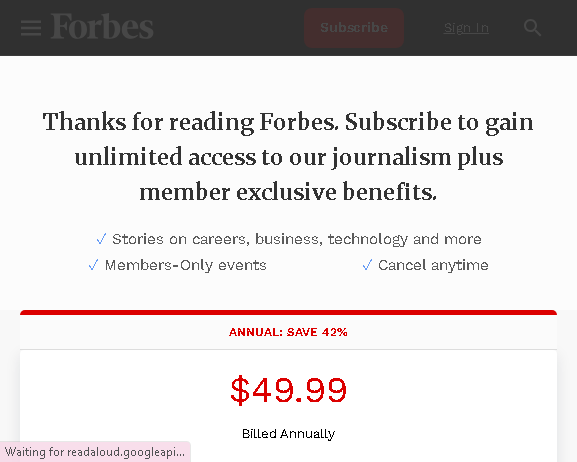Click the red bar atop annual plan

coord(288,313)
